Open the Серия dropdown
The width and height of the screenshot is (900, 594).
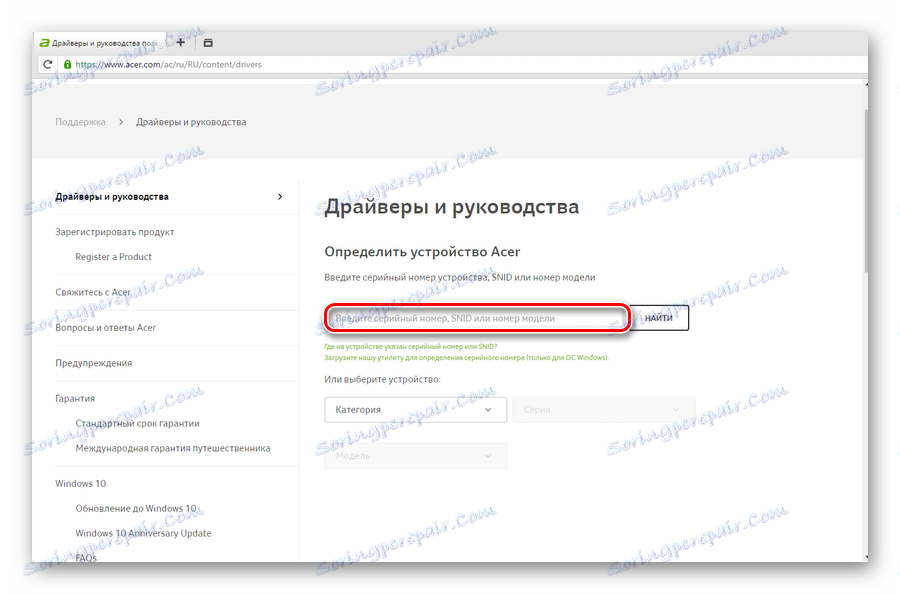603,409
